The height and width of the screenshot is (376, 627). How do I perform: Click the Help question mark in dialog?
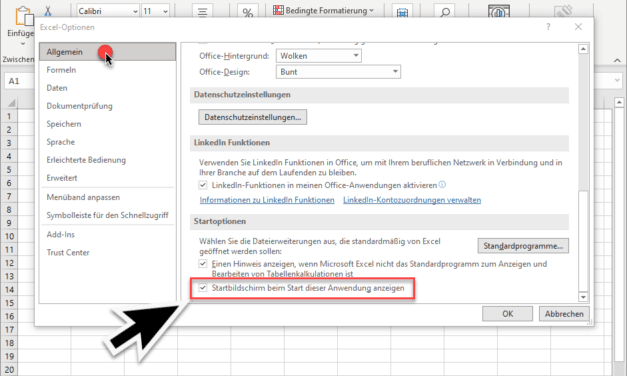click(x=548, y=27)
